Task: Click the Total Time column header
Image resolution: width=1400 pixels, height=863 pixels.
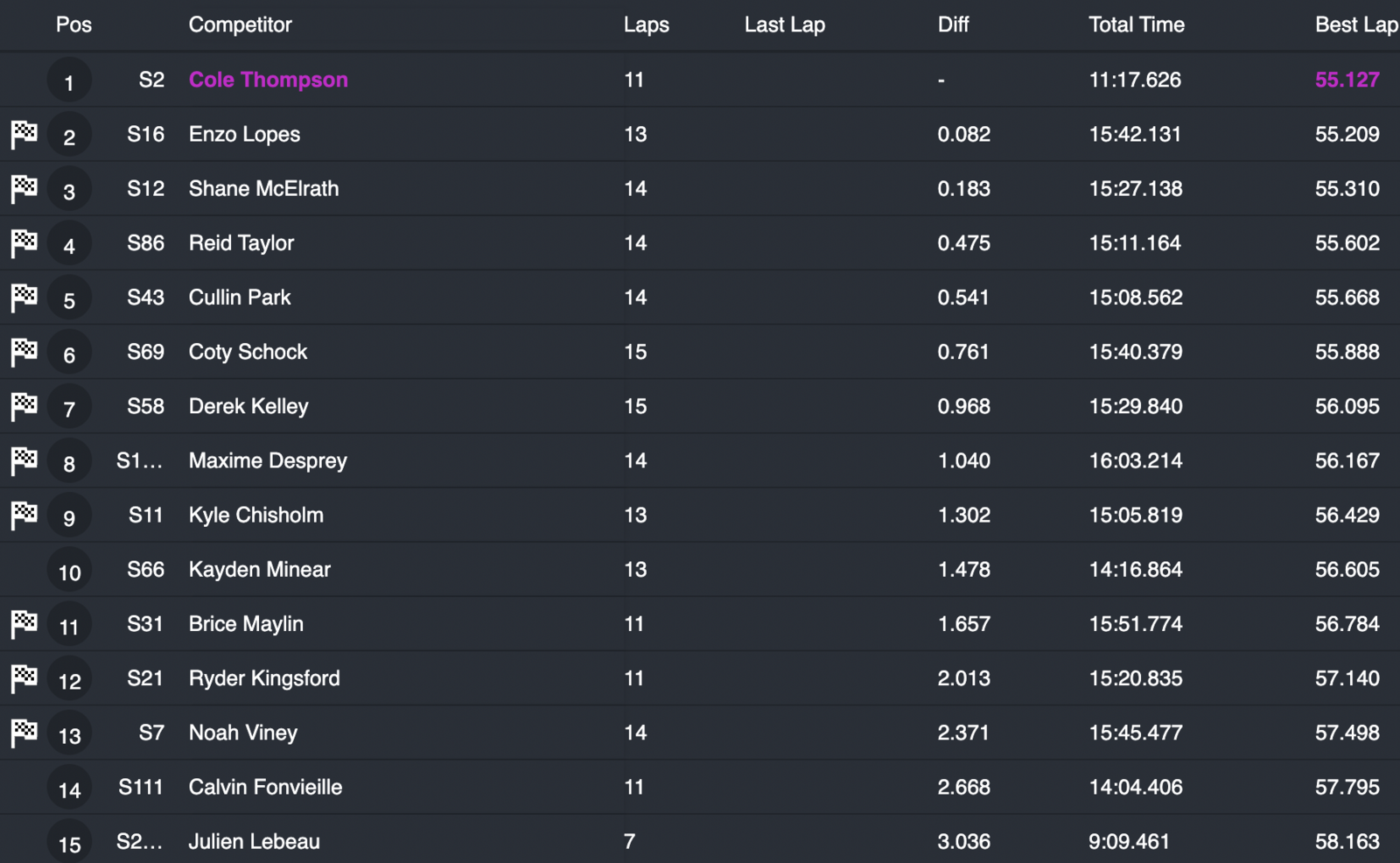Action: (1136, 25)
